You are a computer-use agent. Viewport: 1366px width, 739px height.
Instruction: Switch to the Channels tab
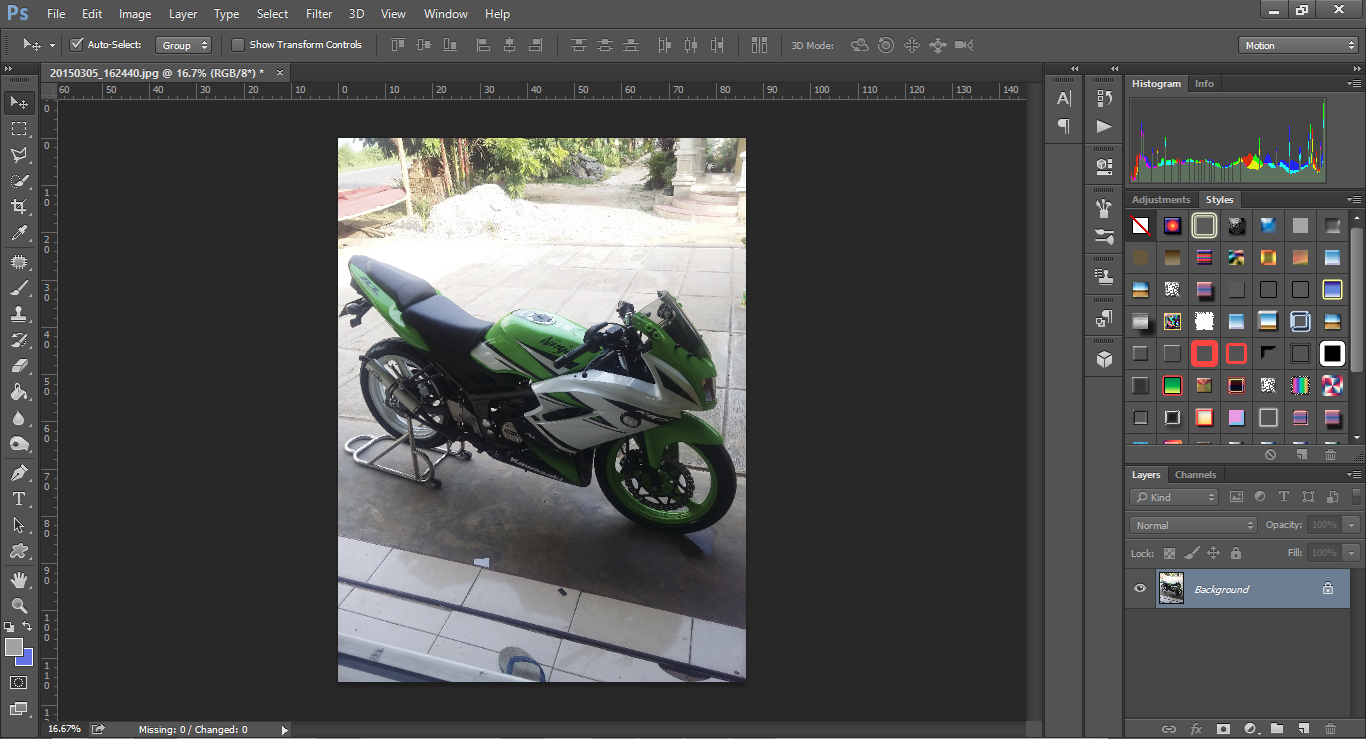click(x=1196, y=474)
